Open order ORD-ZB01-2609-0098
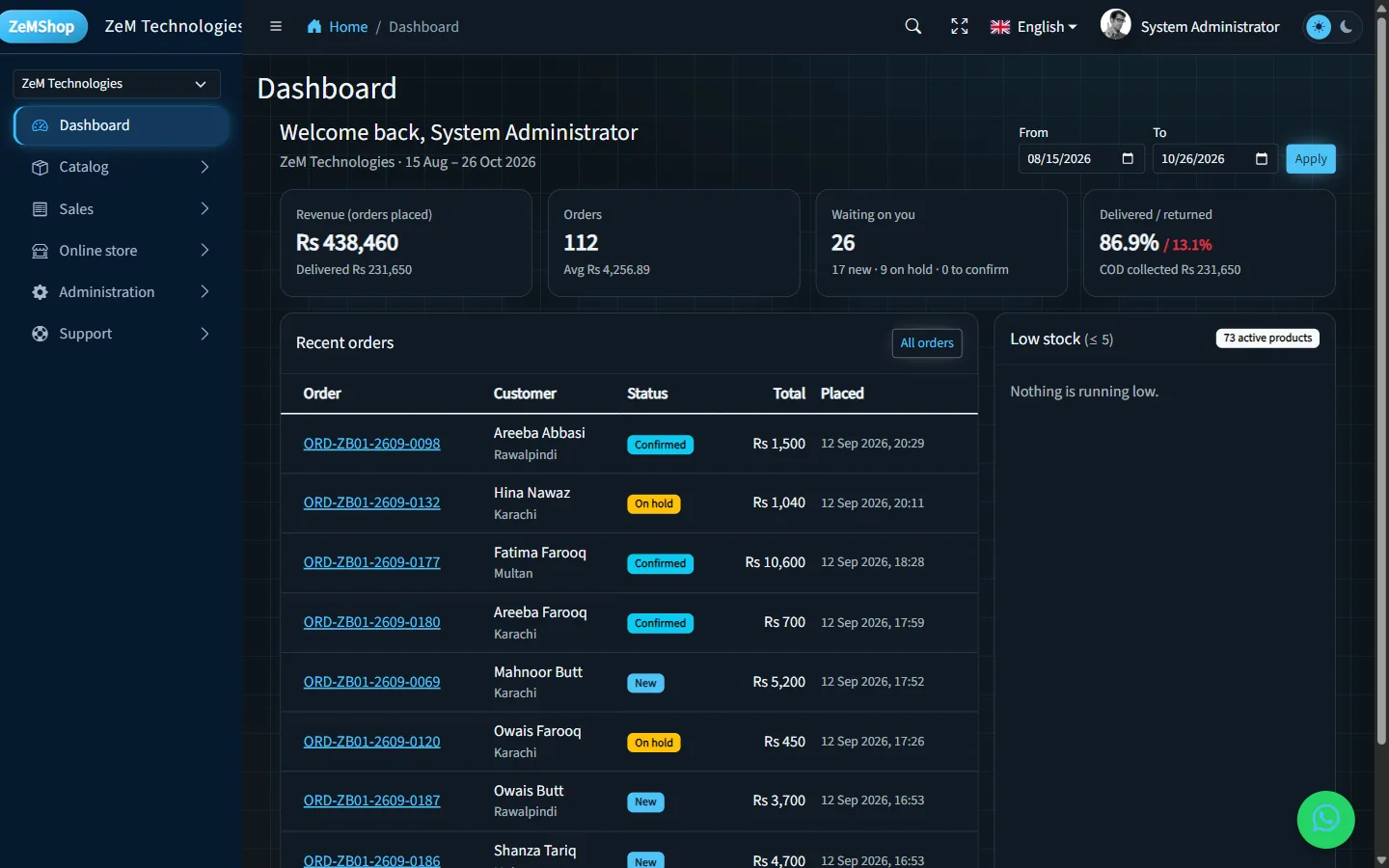This screenshot has height=868, width=1389. click(x=371, y=444)
